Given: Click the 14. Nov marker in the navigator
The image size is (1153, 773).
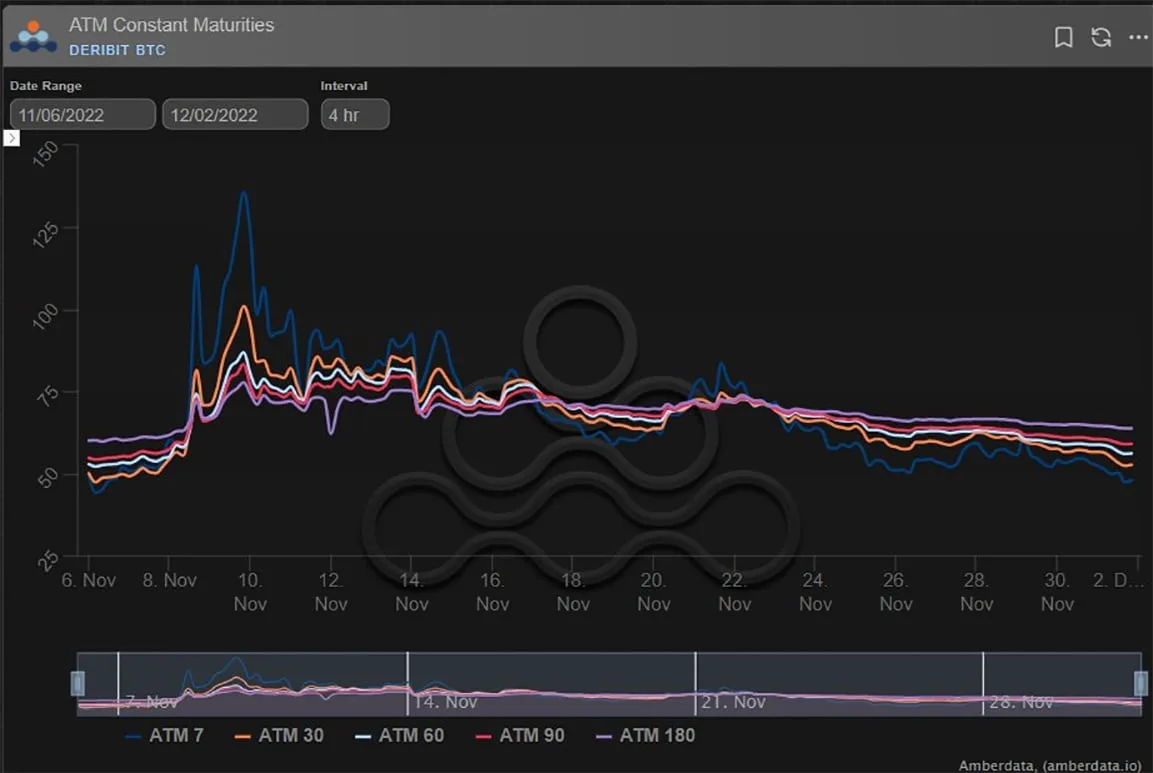Looking at the screenshot, I should (x=445, y=702).
